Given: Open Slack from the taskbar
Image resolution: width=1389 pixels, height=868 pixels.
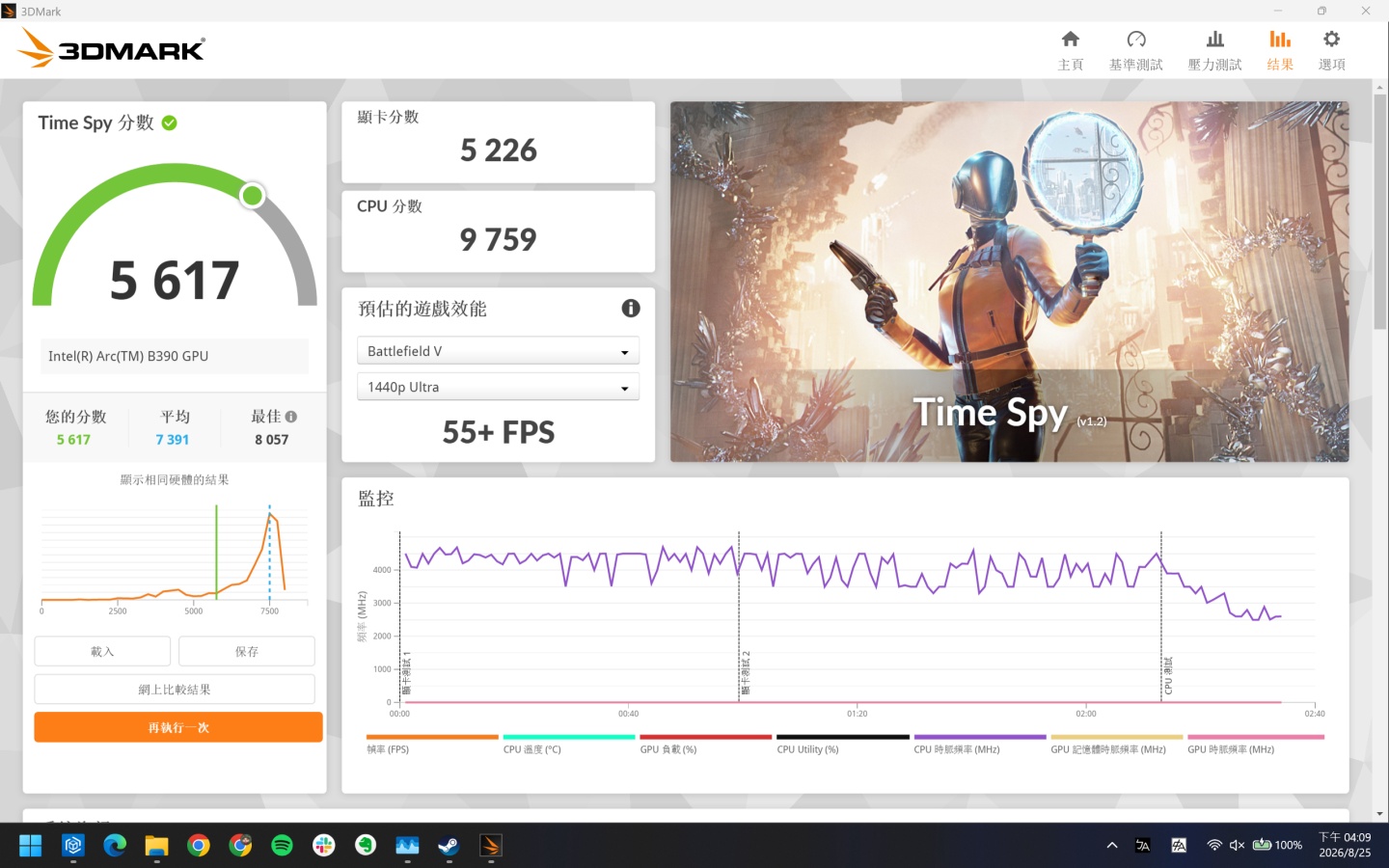Looking at the screenshot, I should tap(324, 846).
